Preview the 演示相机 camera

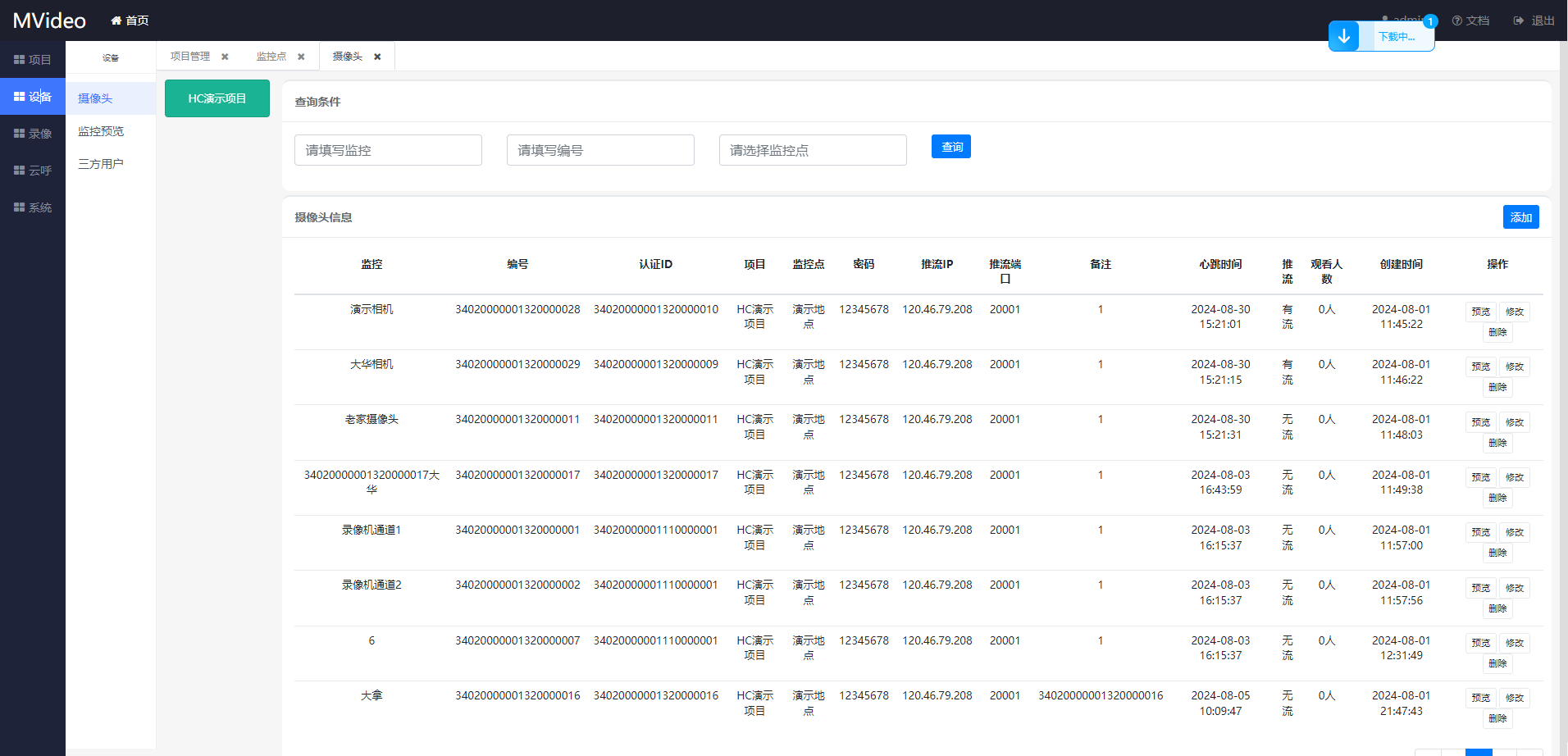click(x=1481, y=312)
